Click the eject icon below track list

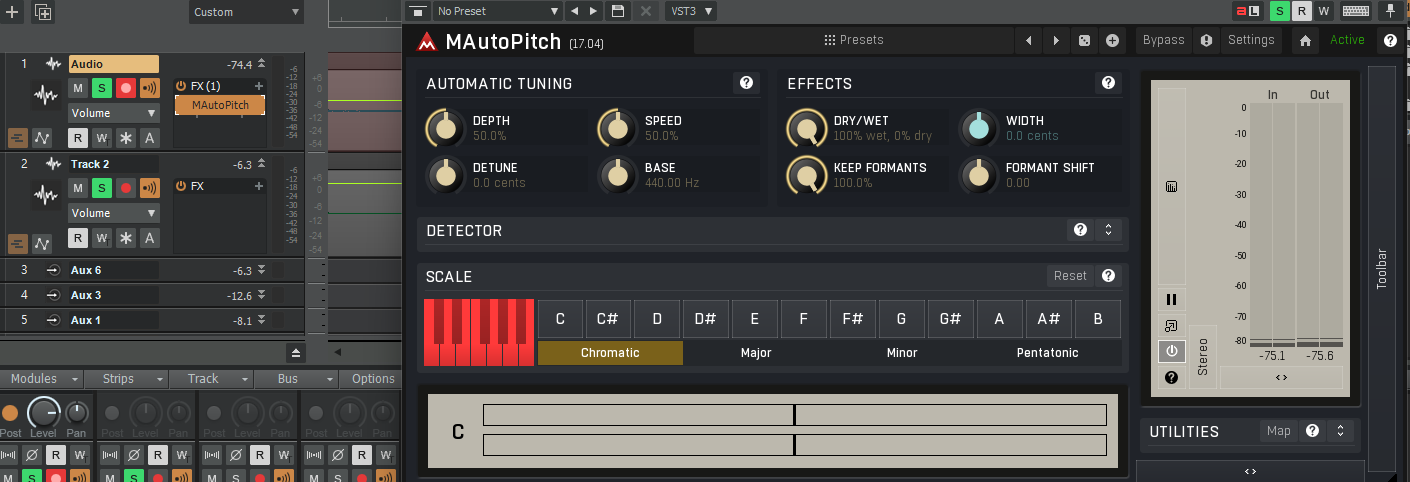[296, 353]
